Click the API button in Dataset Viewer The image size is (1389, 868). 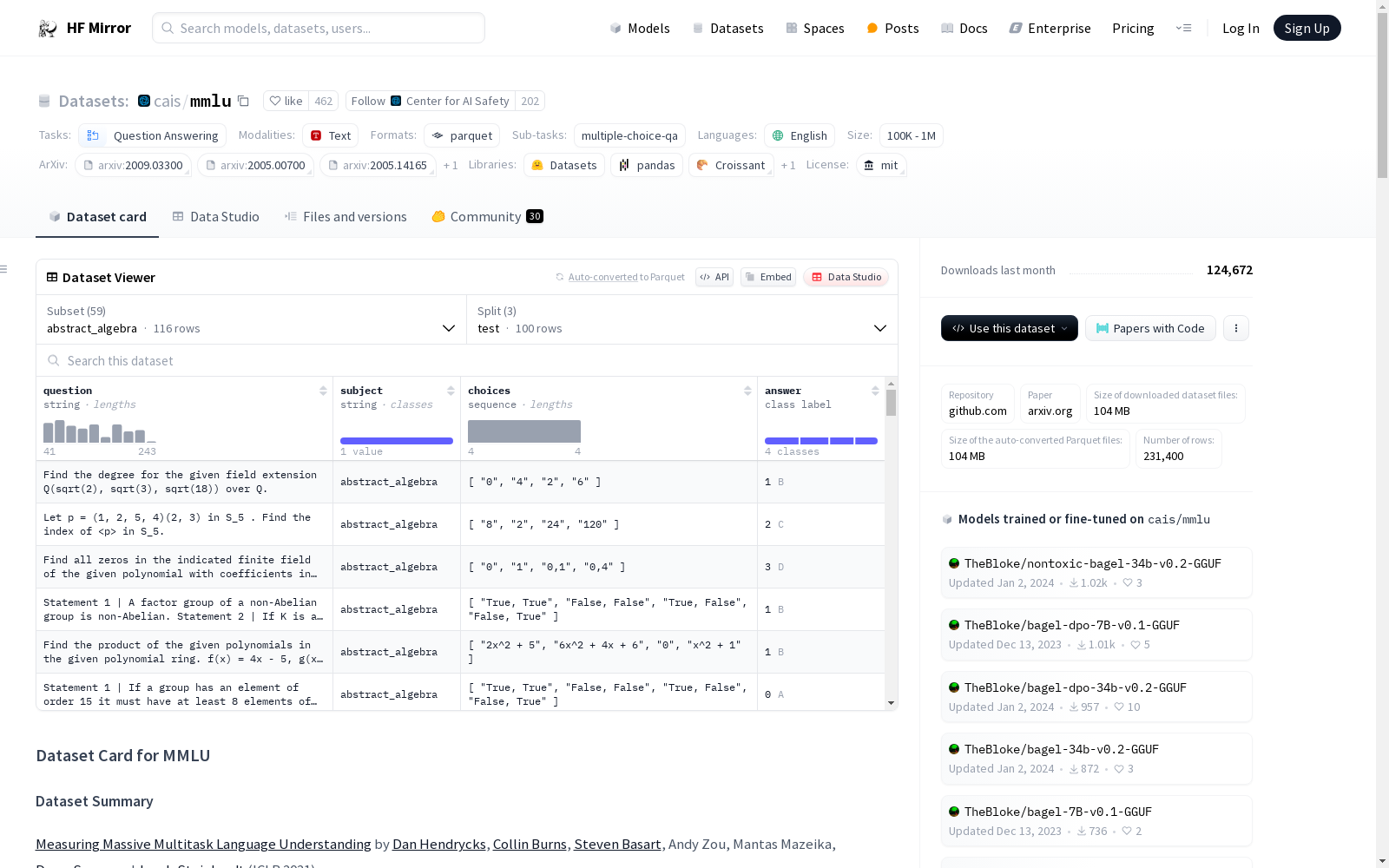point(714,277)
